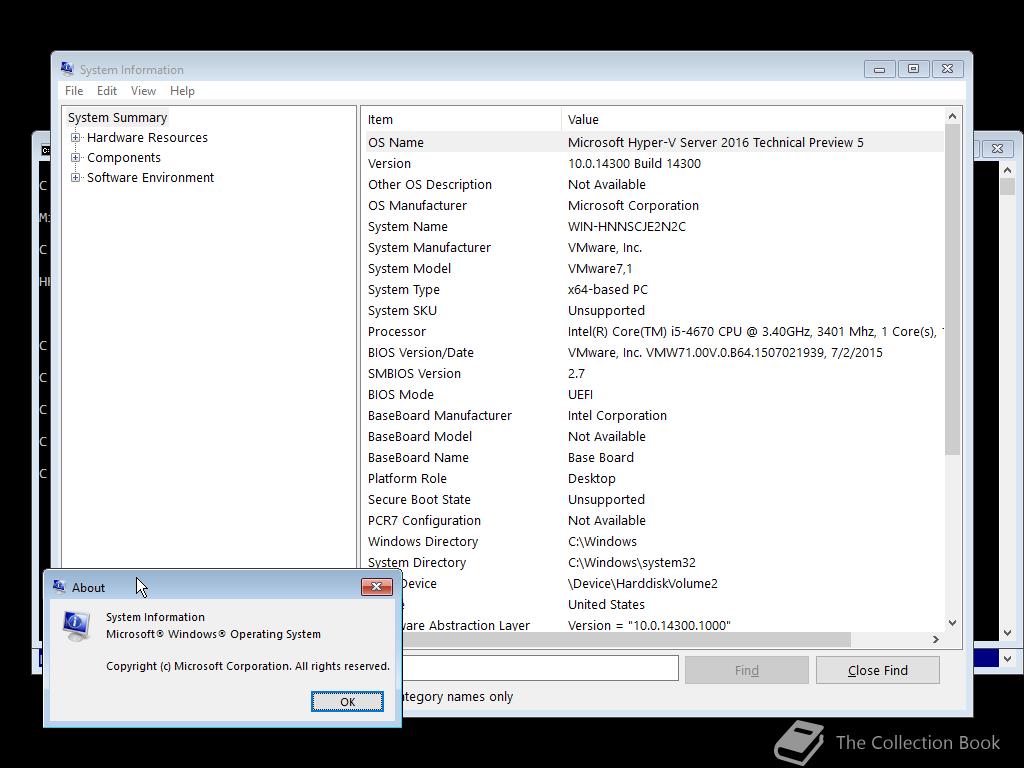
Task: Select the BaseBoard Manufacturer row
Action: 653,415
